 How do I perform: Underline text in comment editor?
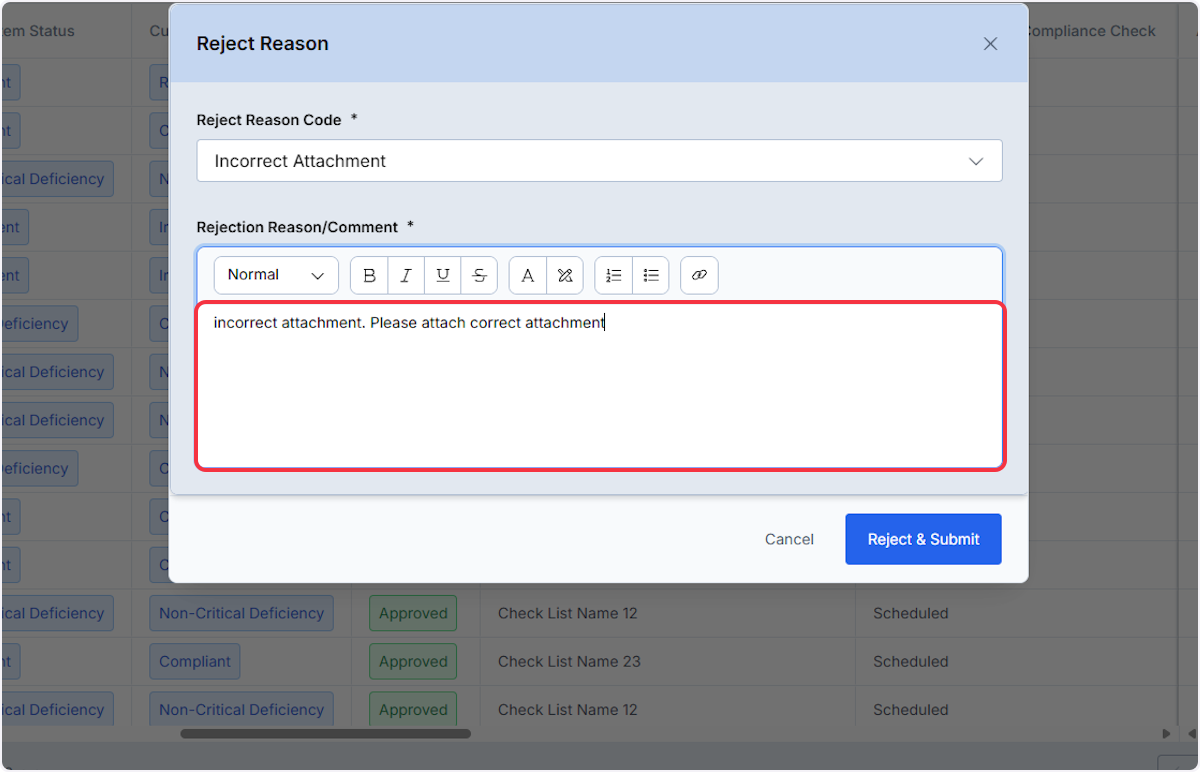pyautogui.click(x=443, y=275)
